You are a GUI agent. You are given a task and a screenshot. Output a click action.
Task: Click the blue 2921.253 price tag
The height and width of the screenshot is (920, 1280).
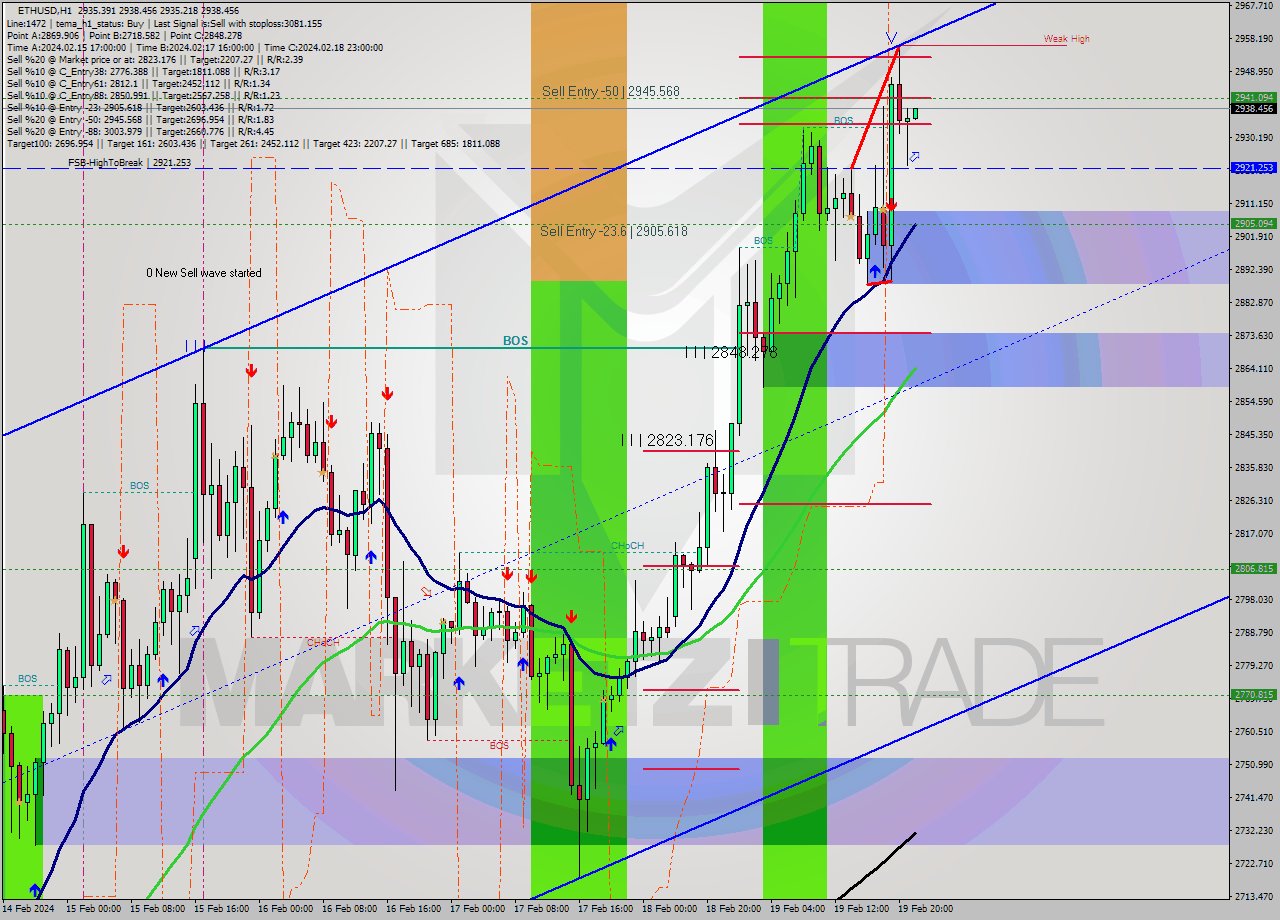tap(1253, 168)
